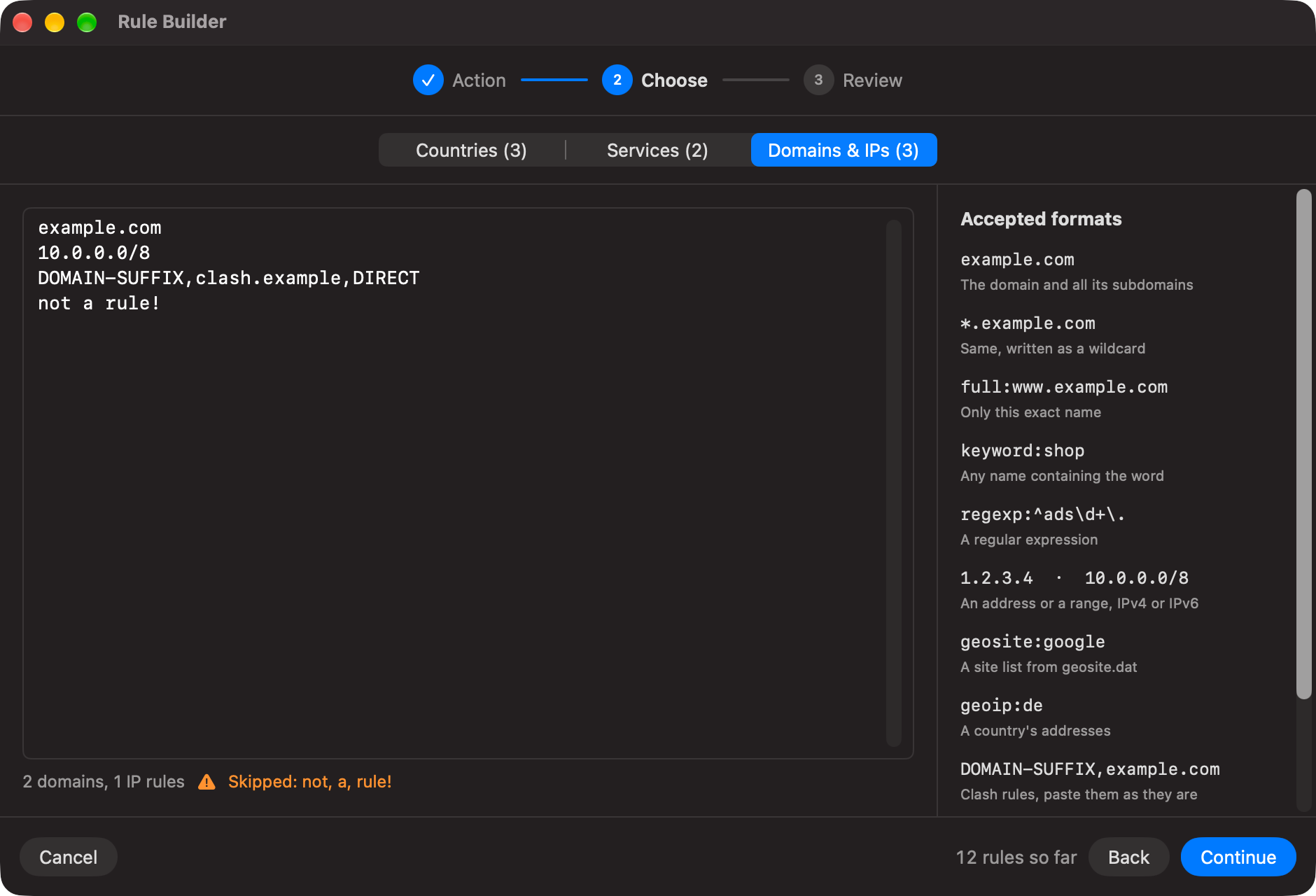1316x896 pixels.
Task: Click the 'not a rule!' line
Action: [99, 304]
